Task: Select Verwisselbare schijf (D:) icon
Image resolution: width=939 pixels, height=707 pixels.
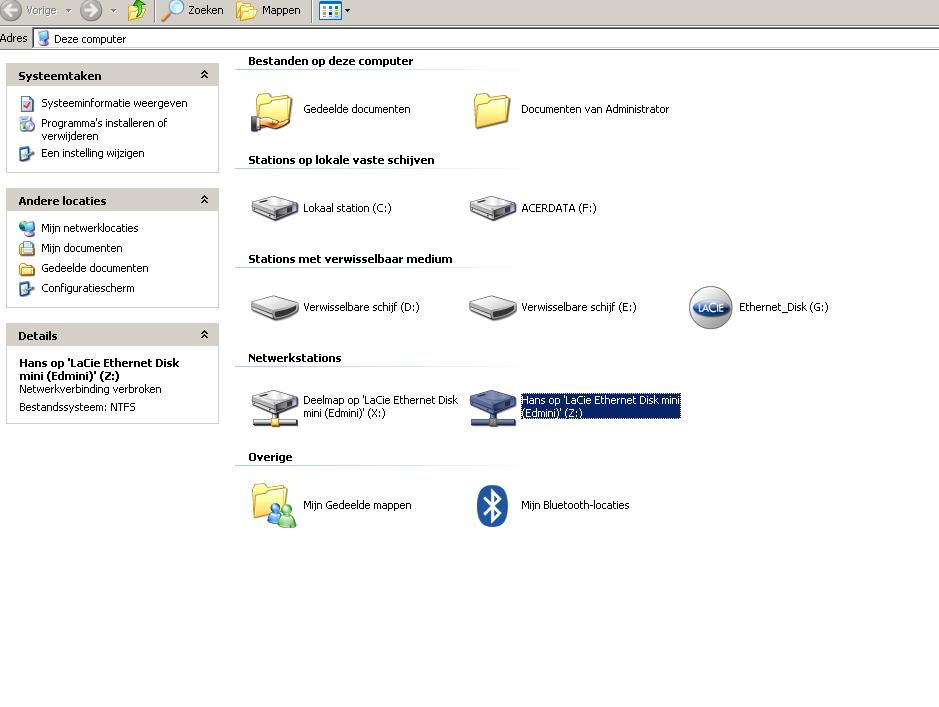Action: [x=274, y=307]
